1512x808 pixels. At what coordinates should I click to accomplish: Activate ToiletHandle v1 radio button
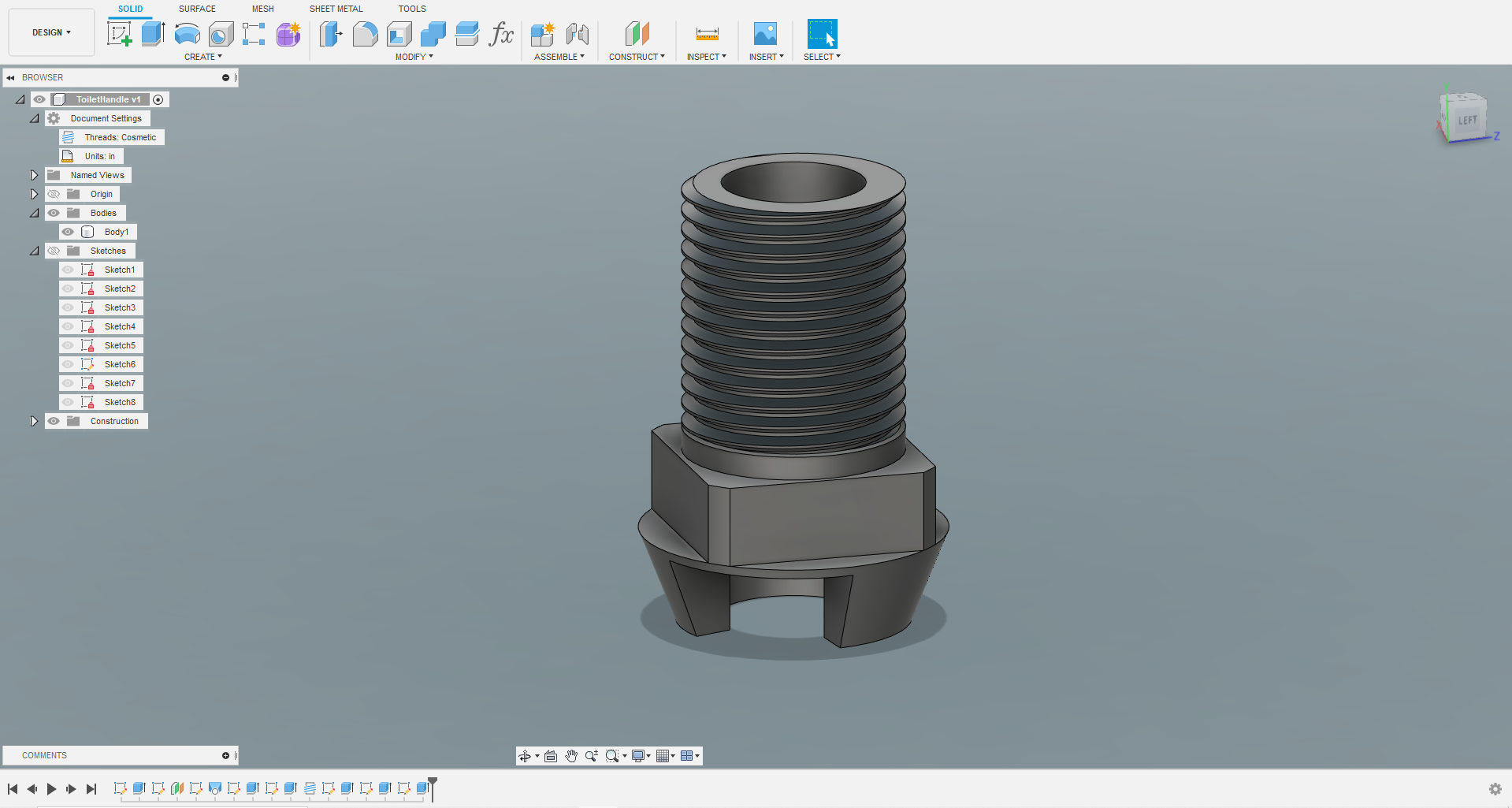[158, 99]
